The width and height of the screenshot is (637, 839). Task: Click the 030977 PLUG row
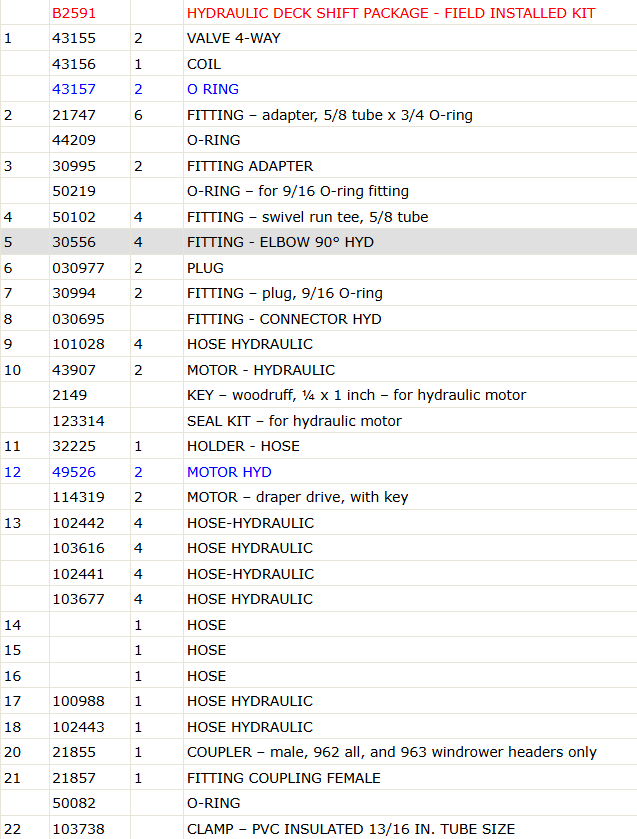click(318, 268)
